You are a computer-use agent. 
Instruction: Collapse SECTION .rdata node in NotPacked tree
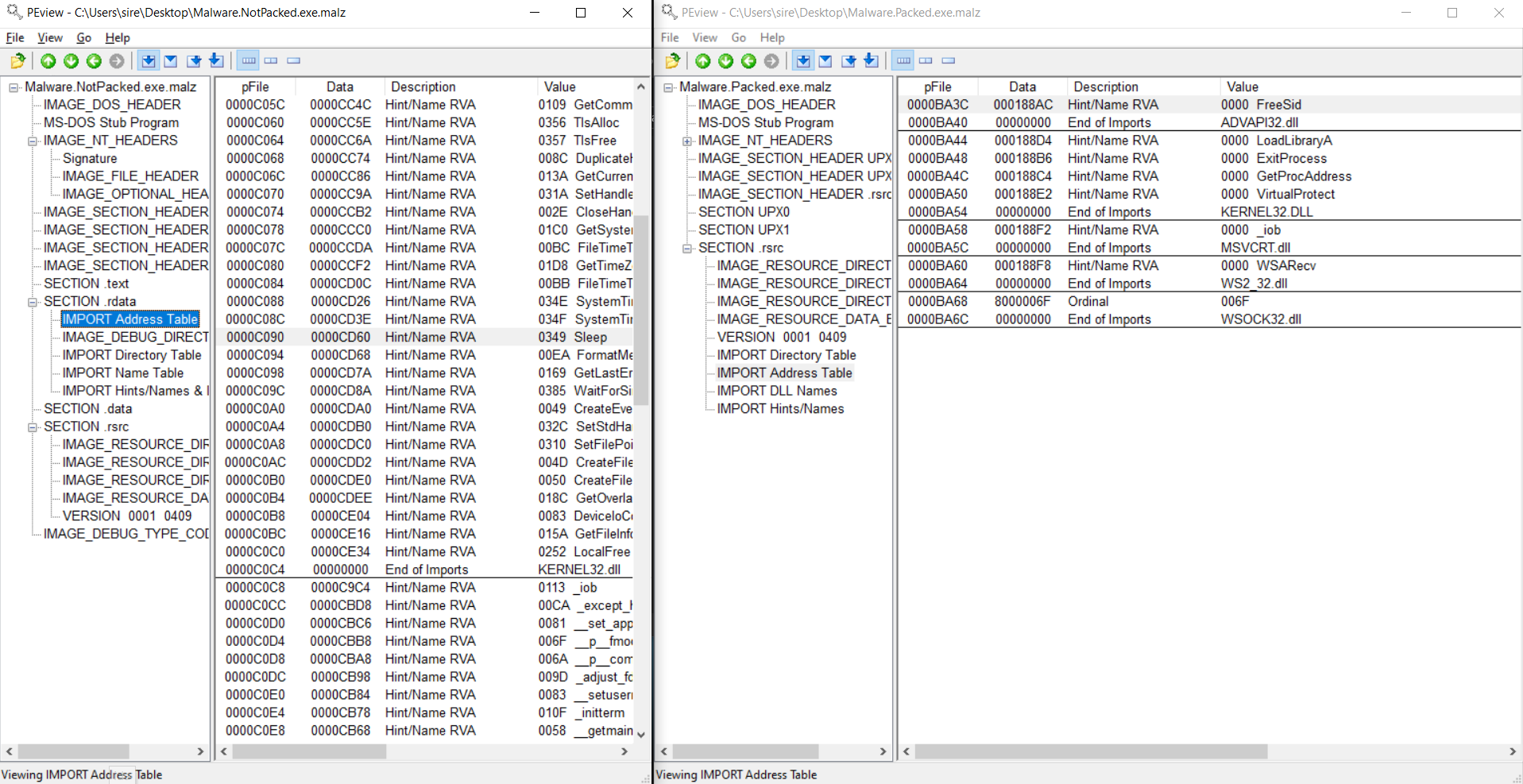point(33,302)
